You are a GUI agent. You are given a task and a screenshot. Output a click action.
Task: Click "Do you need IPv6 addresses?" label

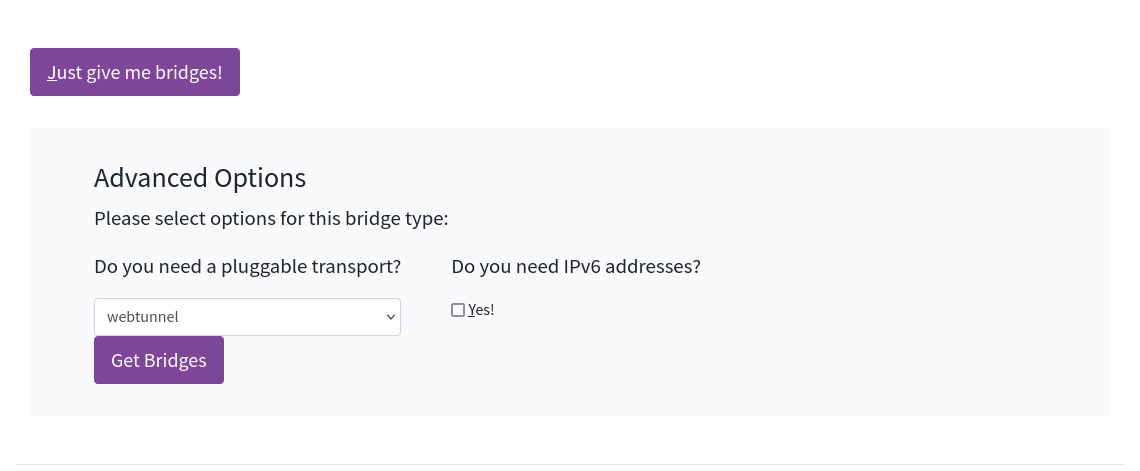pyautogui.click(x=576, y=267)
